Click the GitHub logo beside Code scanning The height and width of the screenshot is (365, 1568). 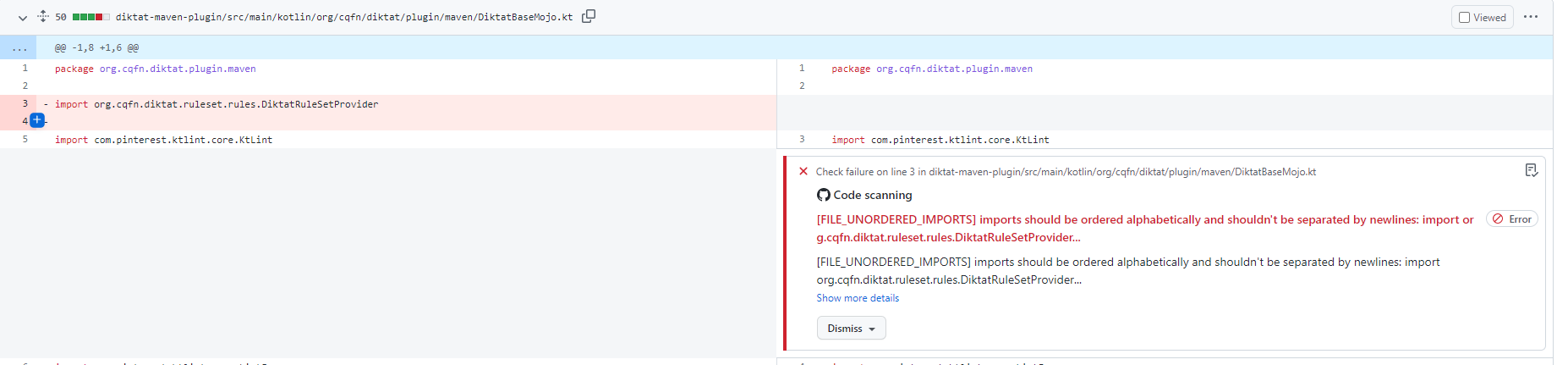[x=823, y=195]
